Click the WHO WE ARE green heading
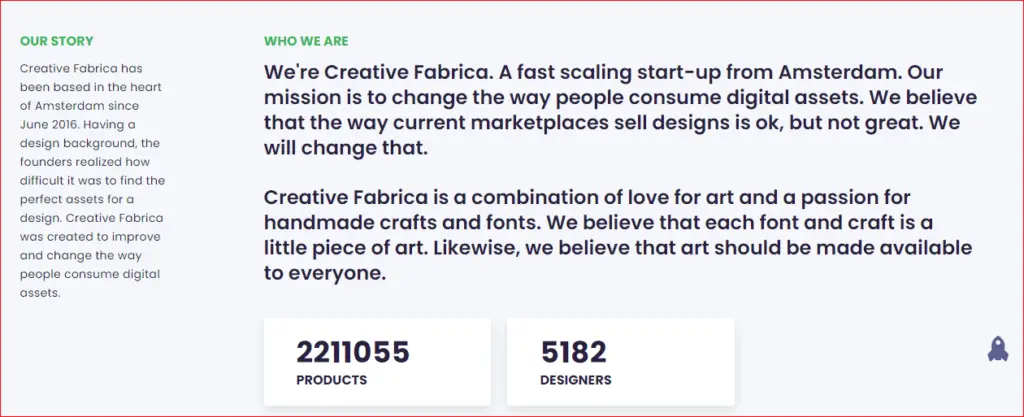The width and height of the screenshot is (1024, 417). pos(306,41)
